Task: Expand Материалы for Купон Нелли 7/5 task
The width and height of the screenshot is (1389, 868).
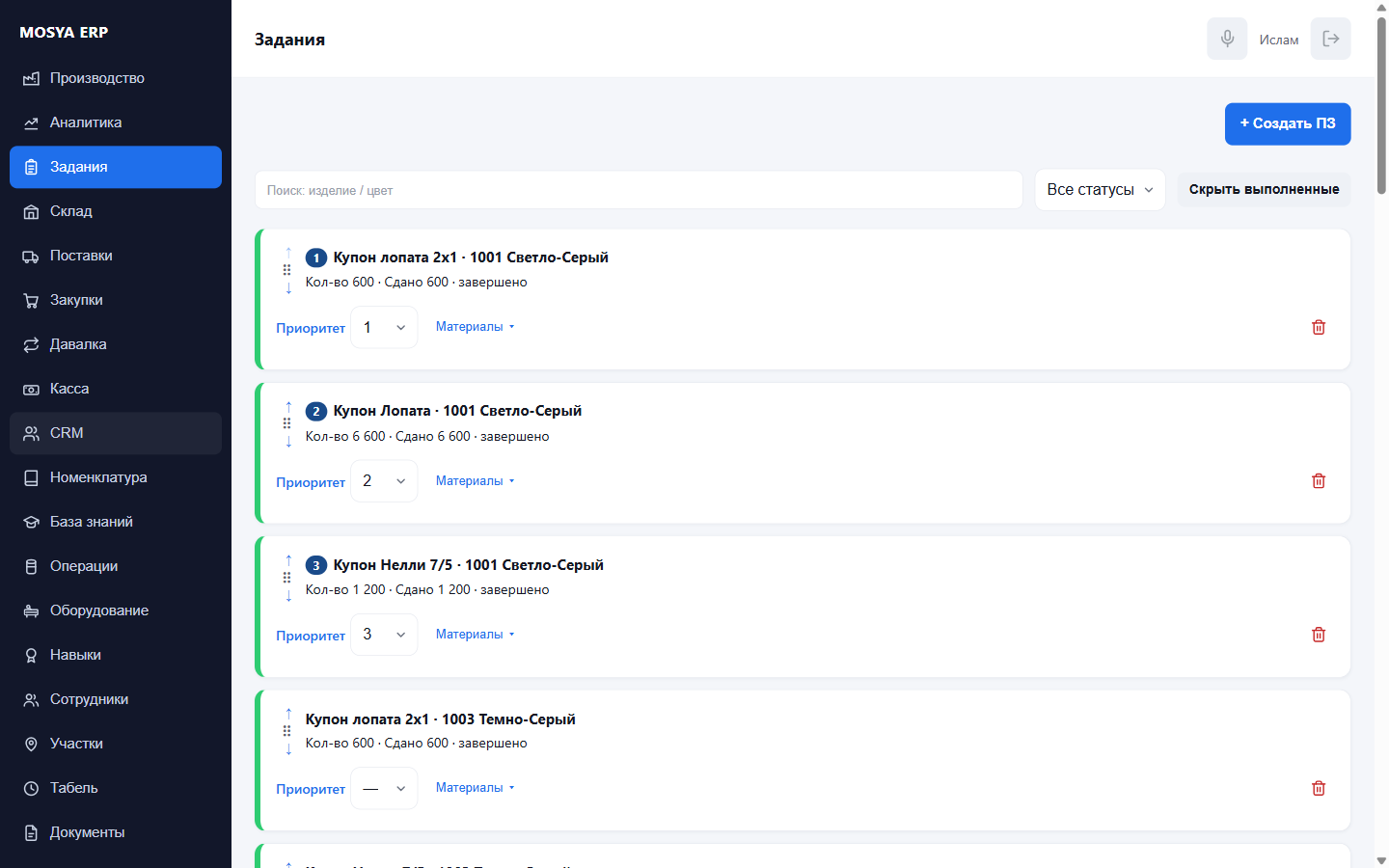Action: 475,635
